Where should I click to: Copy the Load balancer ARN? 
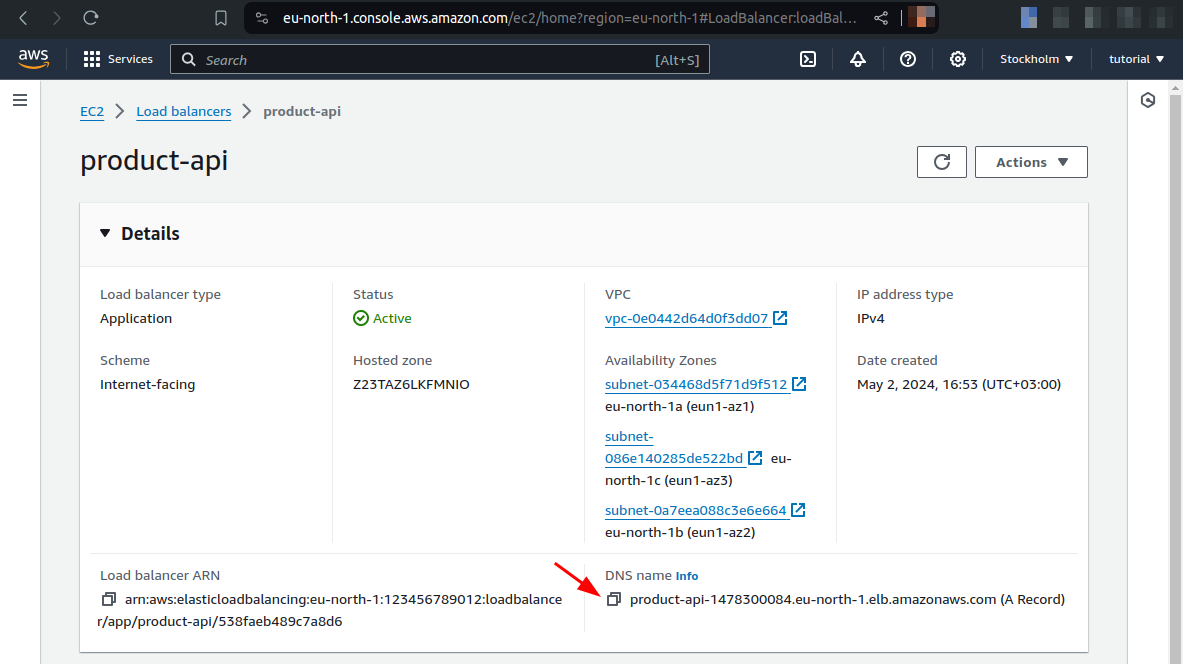(x=109, y=599)
